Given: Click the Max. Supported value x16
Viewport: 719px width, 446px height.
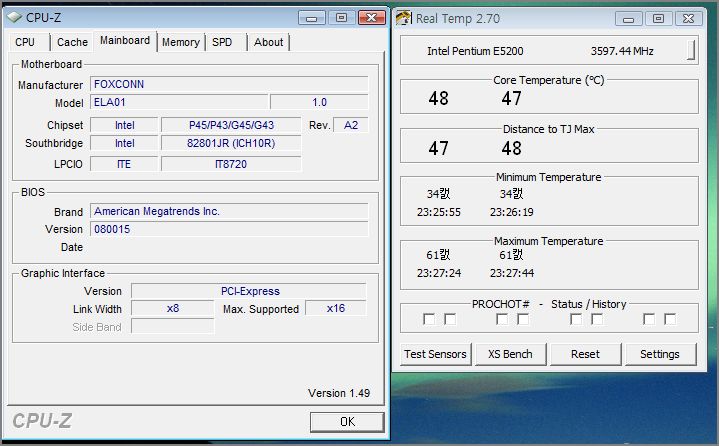Looking at the screenshot, I should point(336,308).
